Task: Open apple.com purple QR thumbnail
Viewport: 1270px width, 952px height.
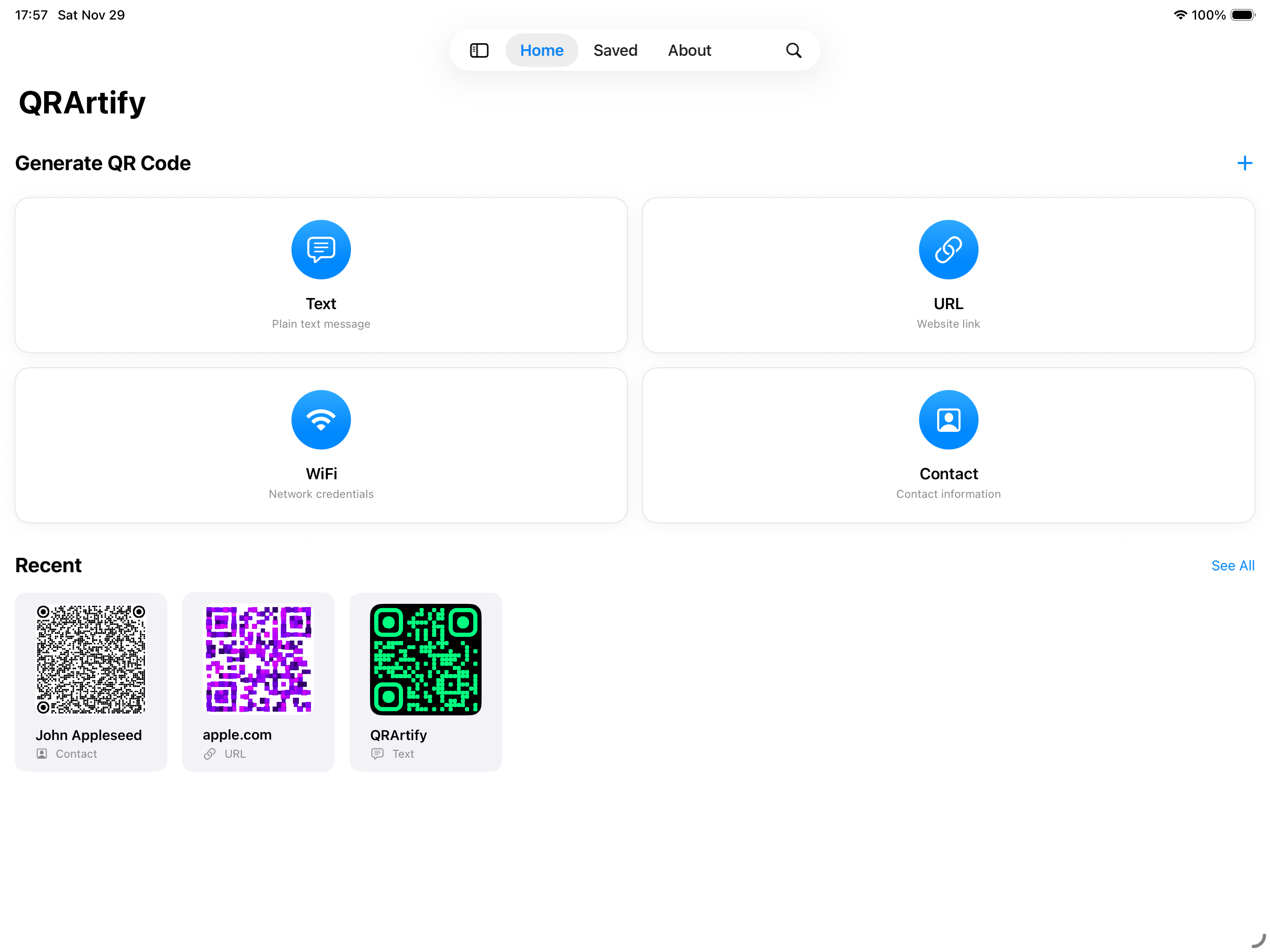Action: (258, 659)
